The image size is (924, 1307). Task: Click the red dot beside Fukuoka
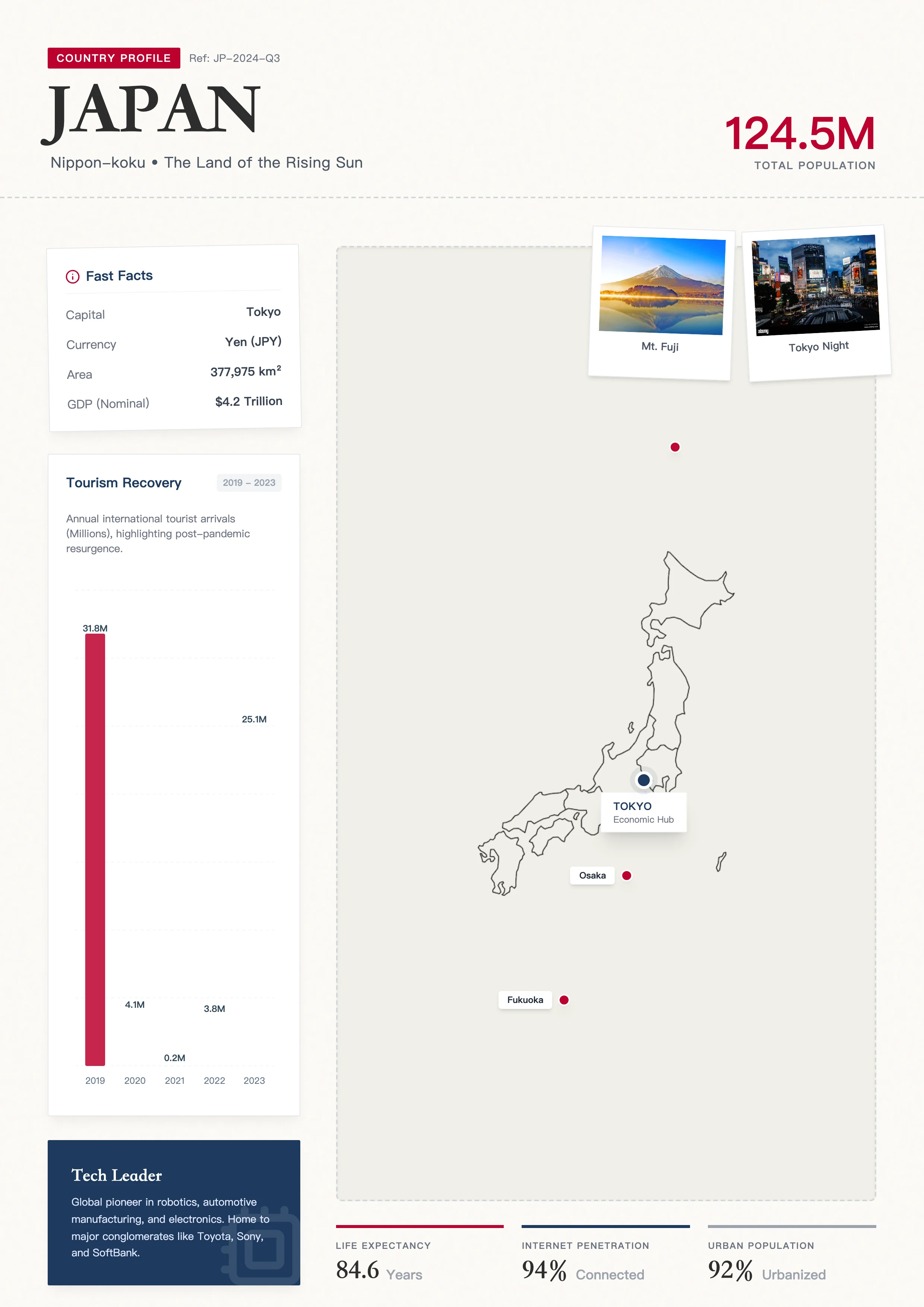tap(564, 1000)
